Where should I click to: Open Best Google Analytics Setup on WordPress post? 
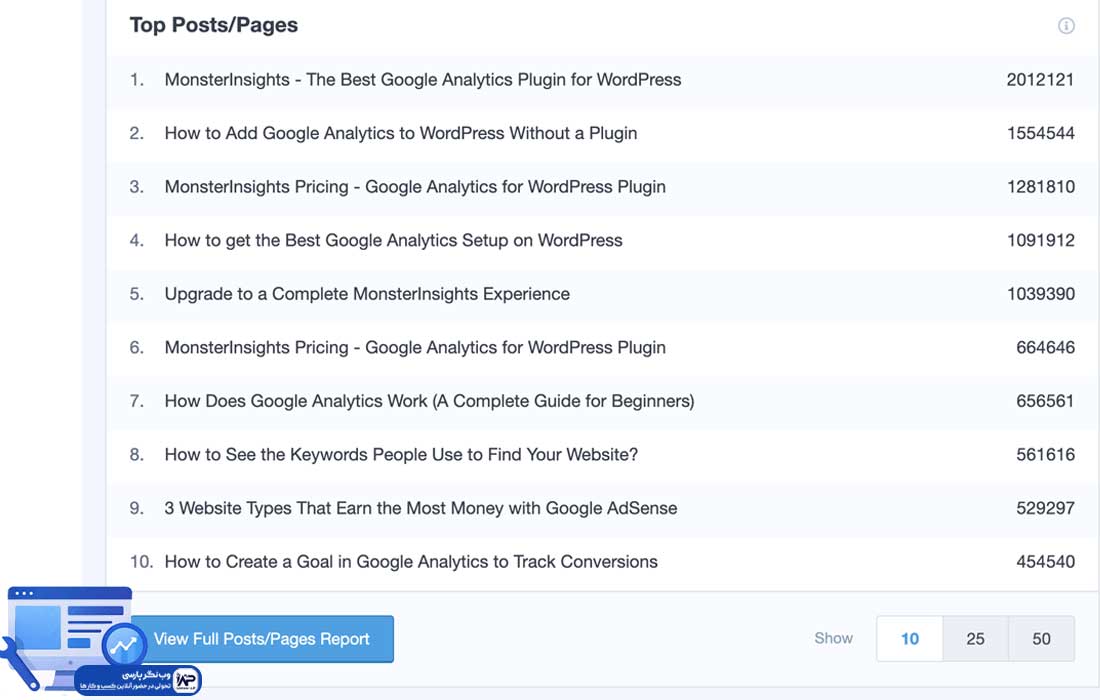coord(393,240)
